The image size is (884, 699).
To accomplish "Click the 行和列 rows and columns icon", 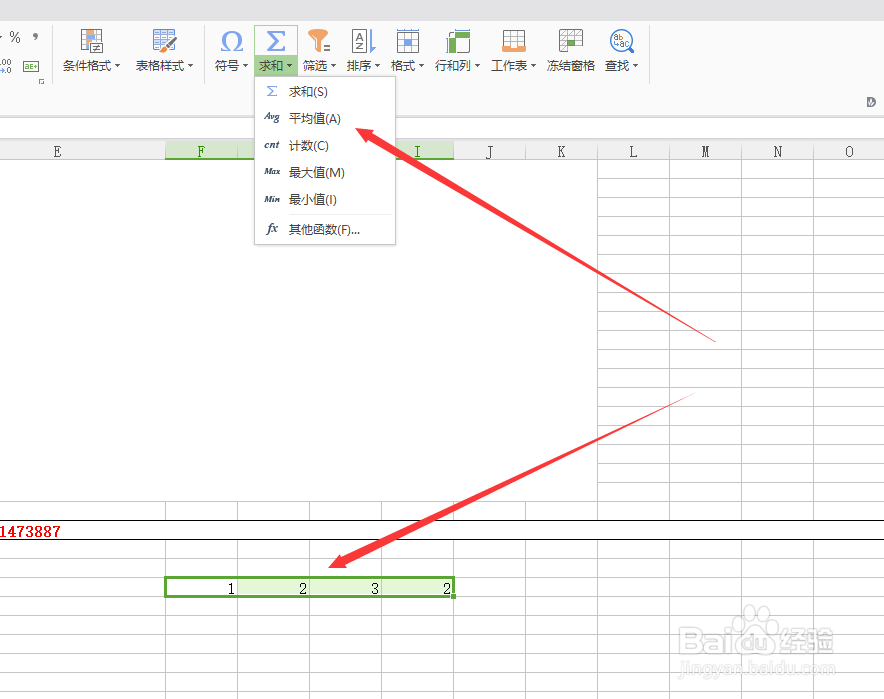I will (458, 41).
